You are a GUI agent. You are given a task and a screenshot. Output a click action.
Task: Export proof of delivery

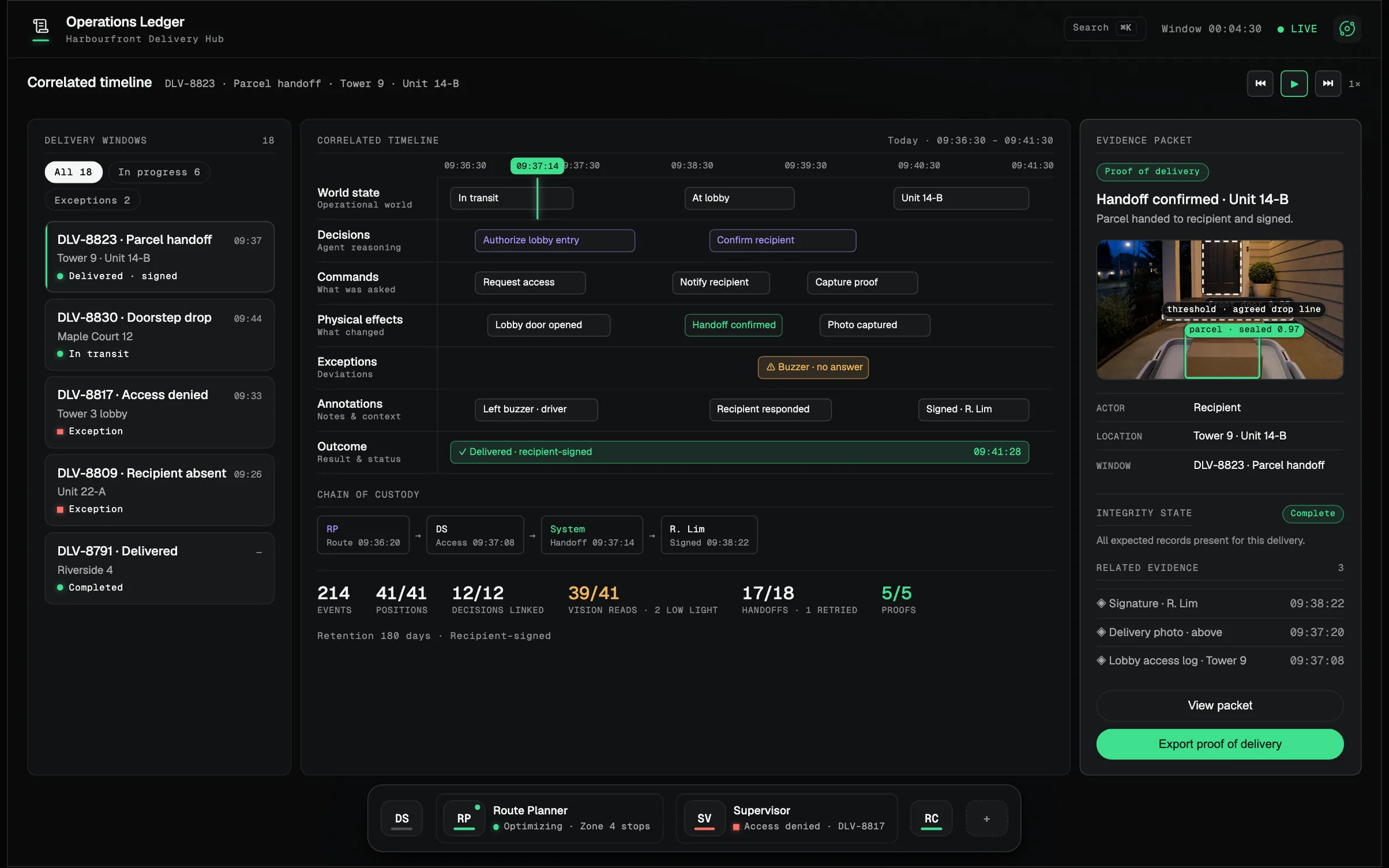point(1219,744)
